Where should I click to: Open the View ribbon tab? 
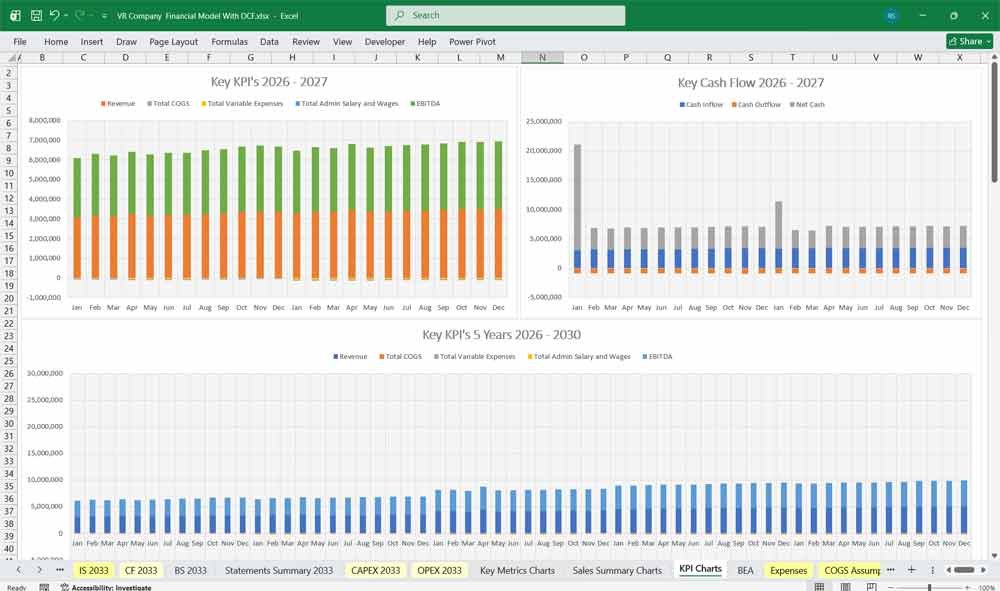click(x=342, y=41)
